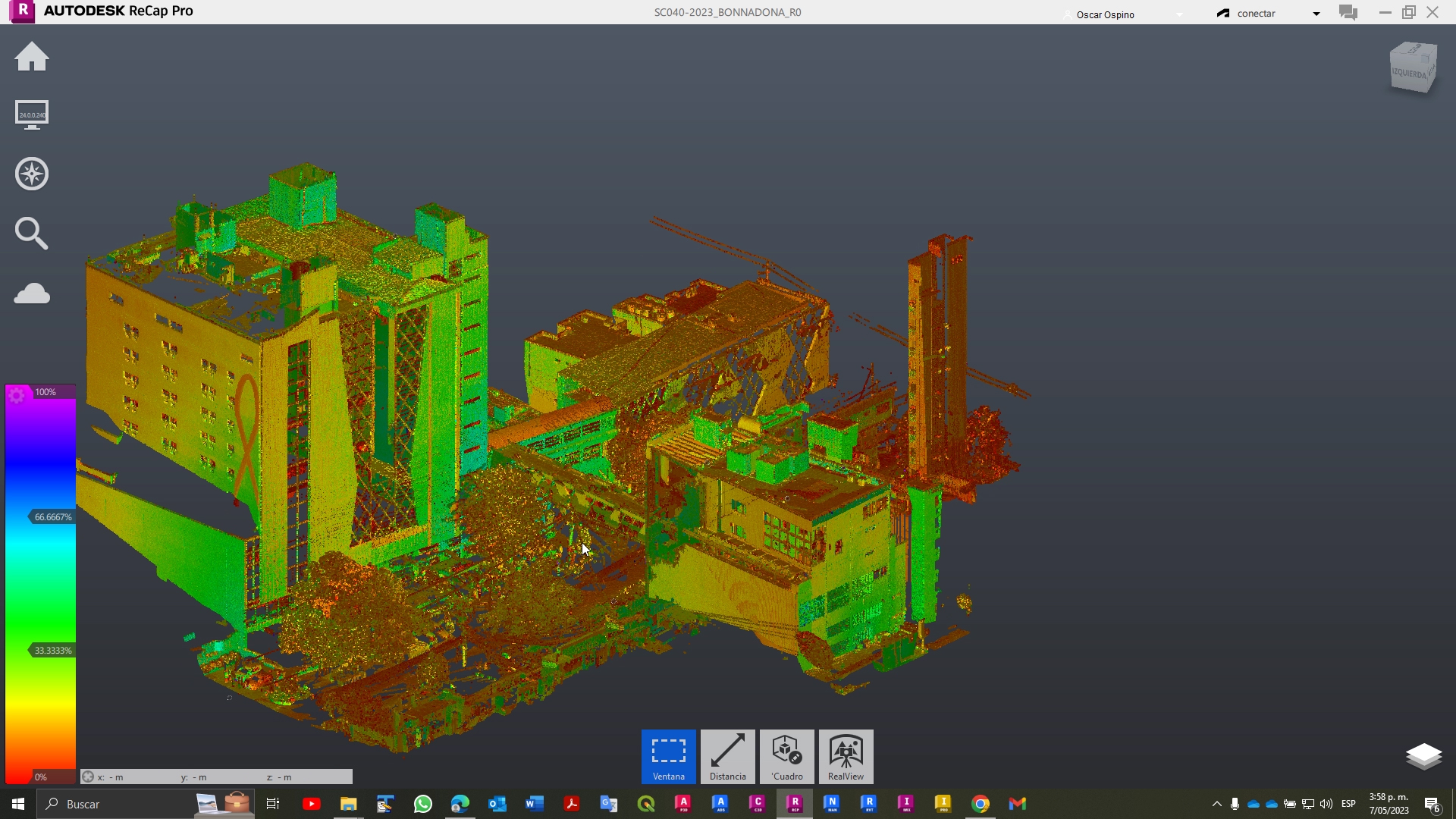This screenshot has height=819, width=1456.
Task: Click the 66.6667% color scale marker
Action: pos(52,517)
